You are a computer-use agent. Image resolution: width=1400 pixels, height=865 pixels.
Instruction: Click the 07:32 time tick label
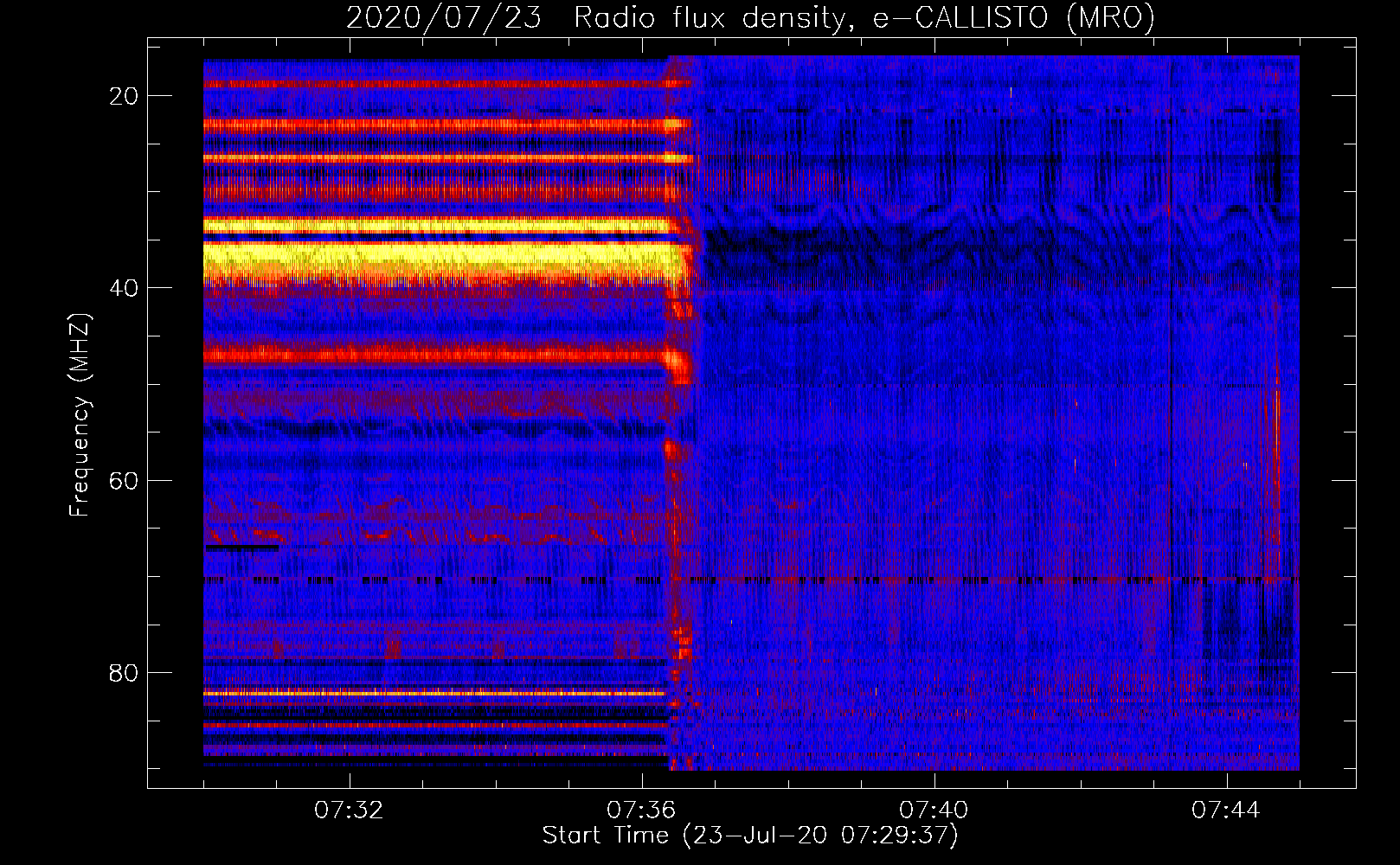point(349,811)
